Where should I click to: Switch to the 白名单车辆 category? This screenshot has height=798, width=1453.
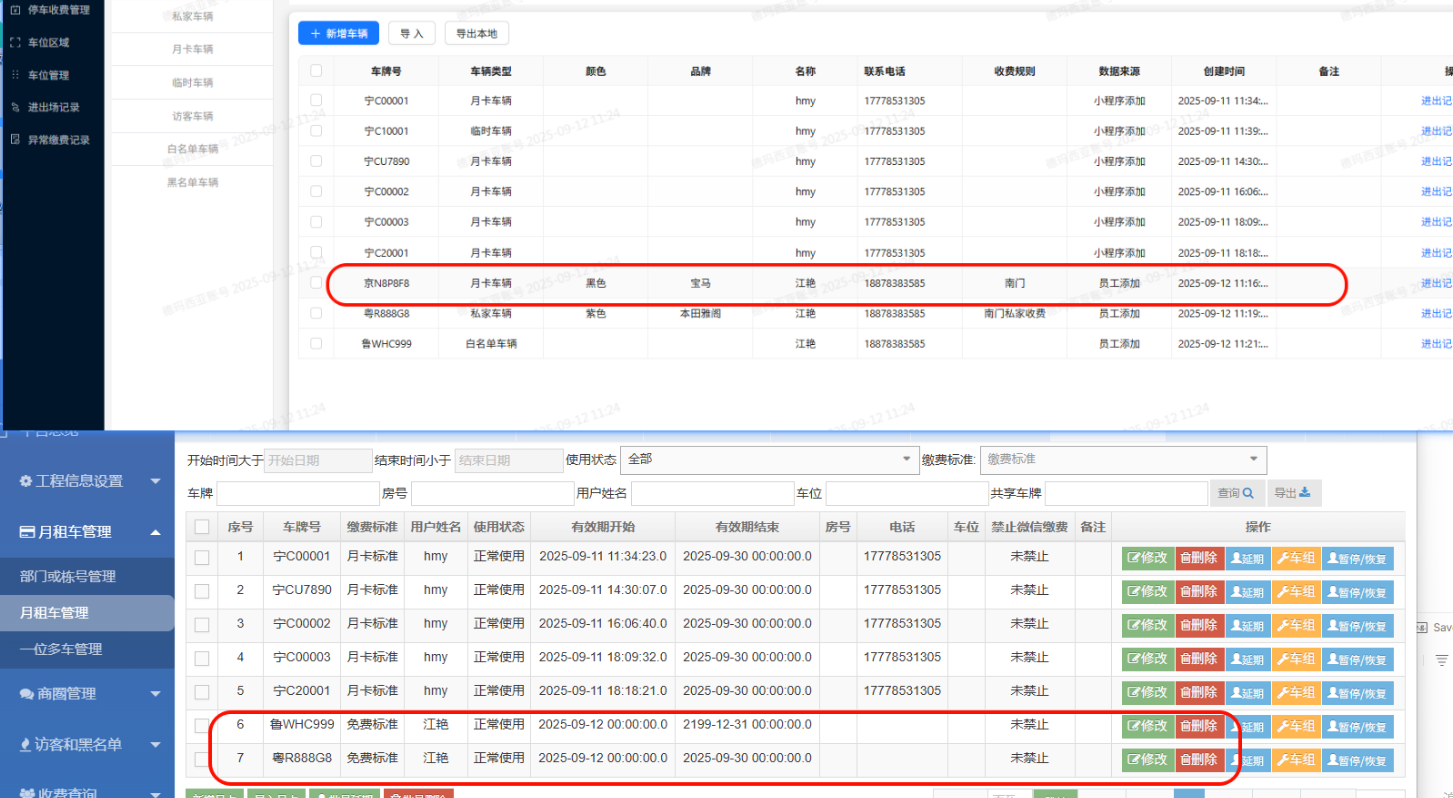pyautogui.click(x=192, y=149)
